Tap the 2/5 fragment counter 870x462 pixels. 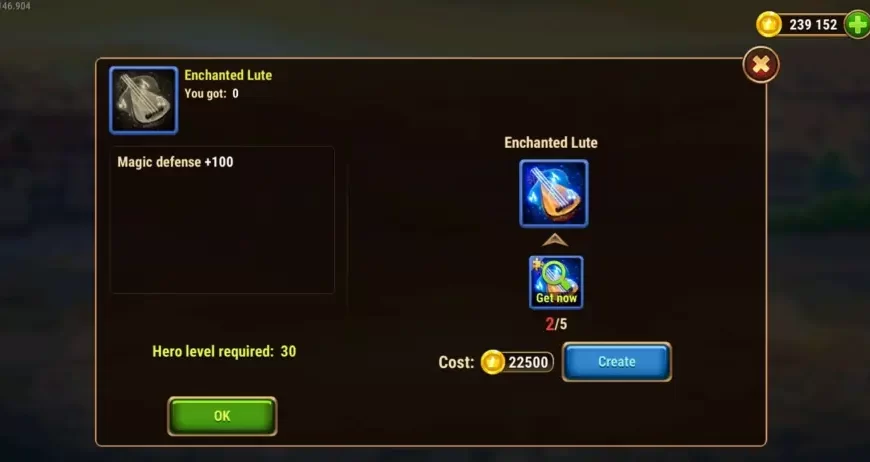[x=556, y=324]
